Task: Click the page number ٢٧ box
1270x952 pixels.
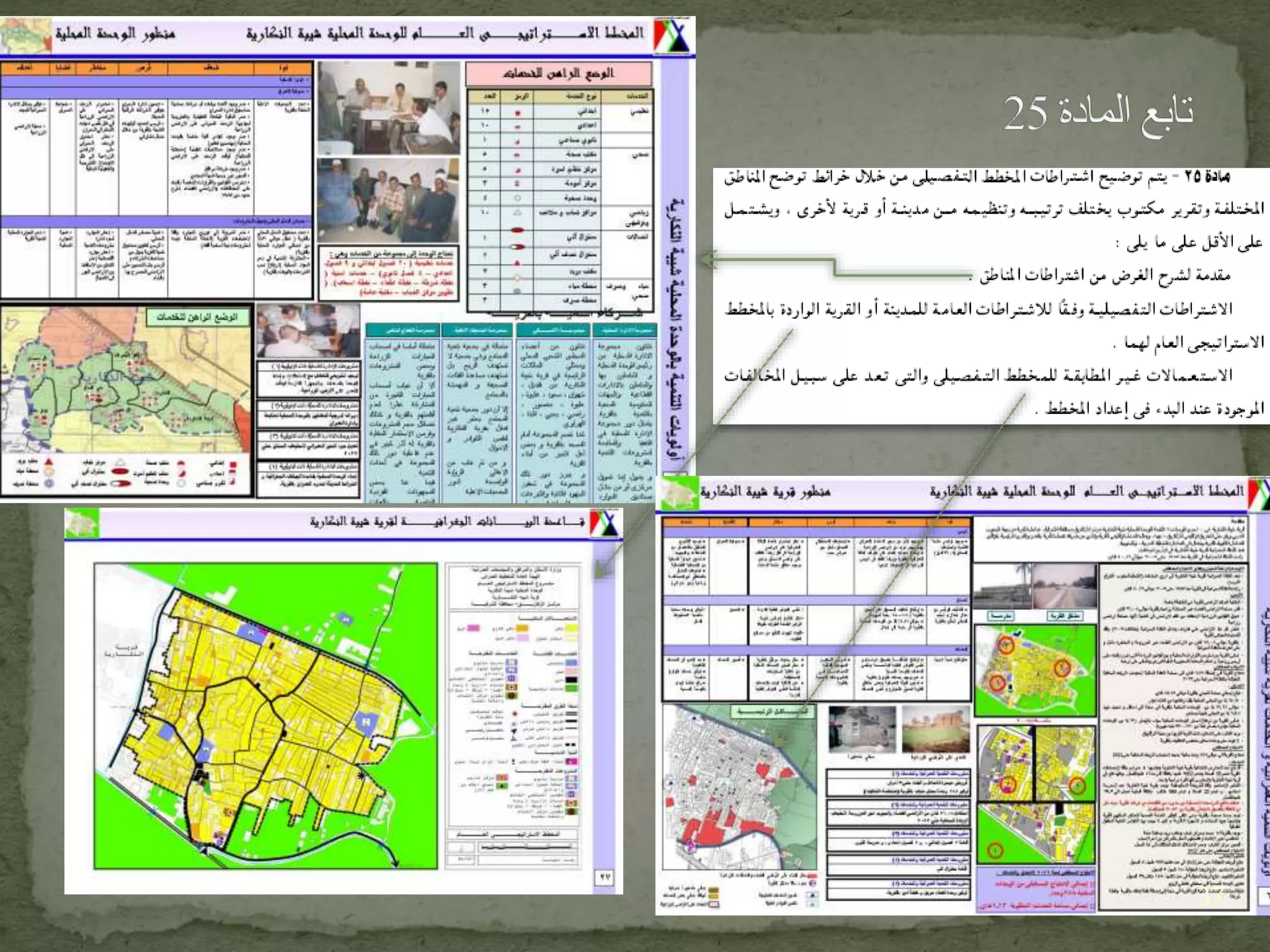Action: pyautogui.click(x=605, y=878)
